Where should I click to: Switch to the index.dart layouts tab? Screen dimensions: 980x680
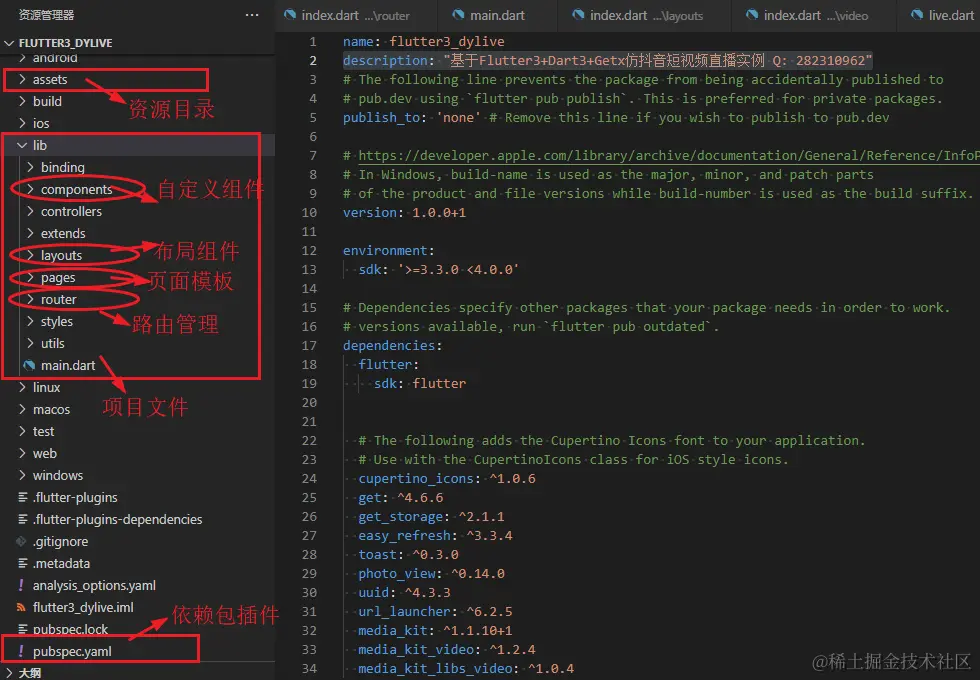(646, 16)
